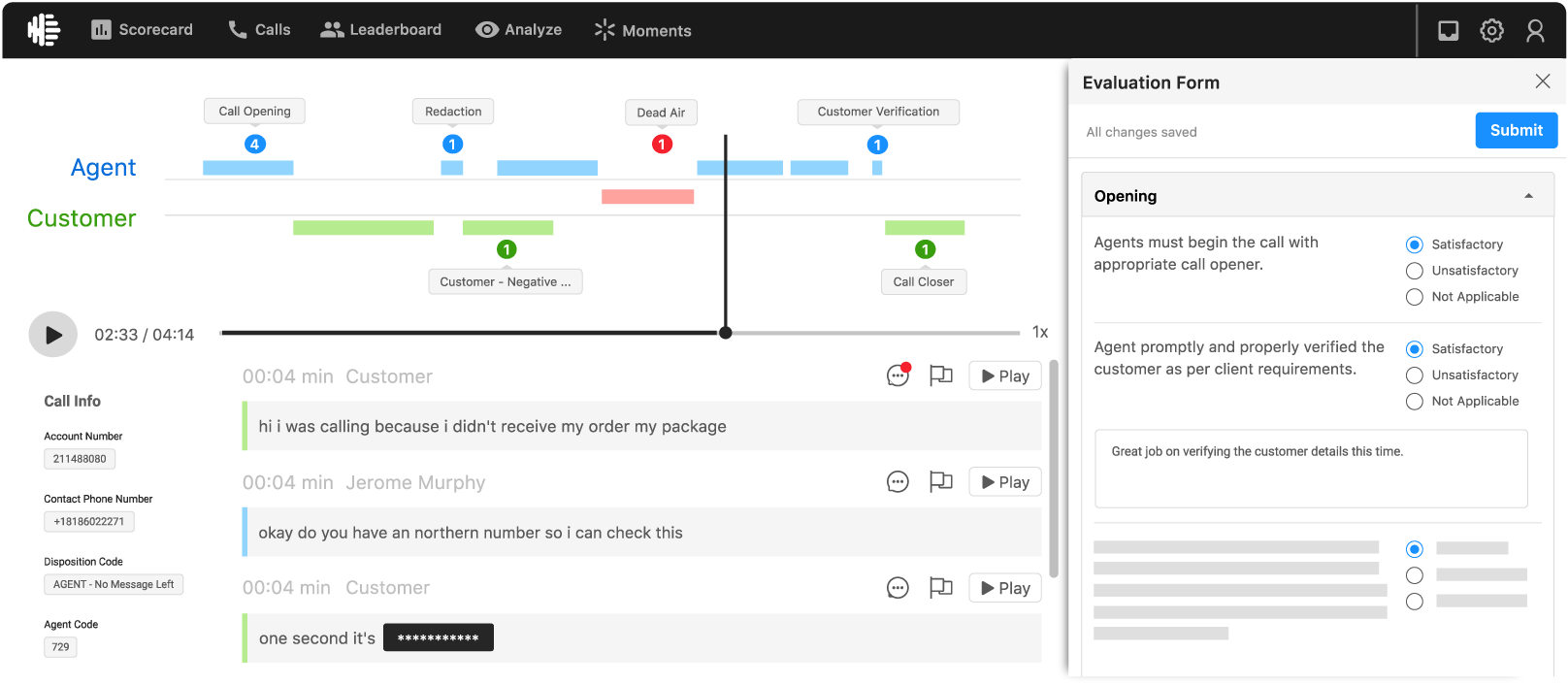Screen dimensions: 1568x685
Task: Click the app logo icon in the top bar
Action: click(44, 30)
